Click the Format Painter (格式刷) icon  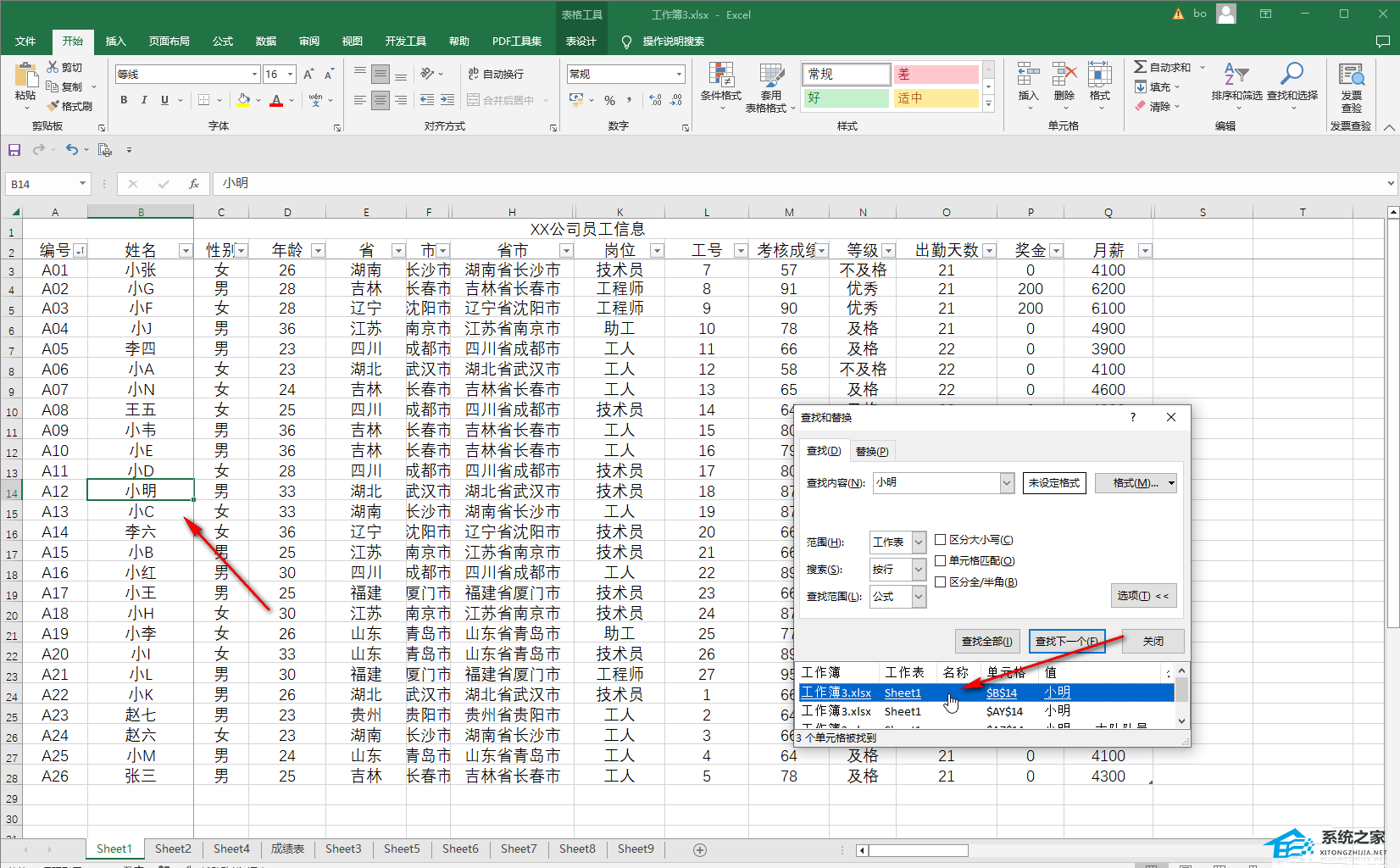coord(69,106)
